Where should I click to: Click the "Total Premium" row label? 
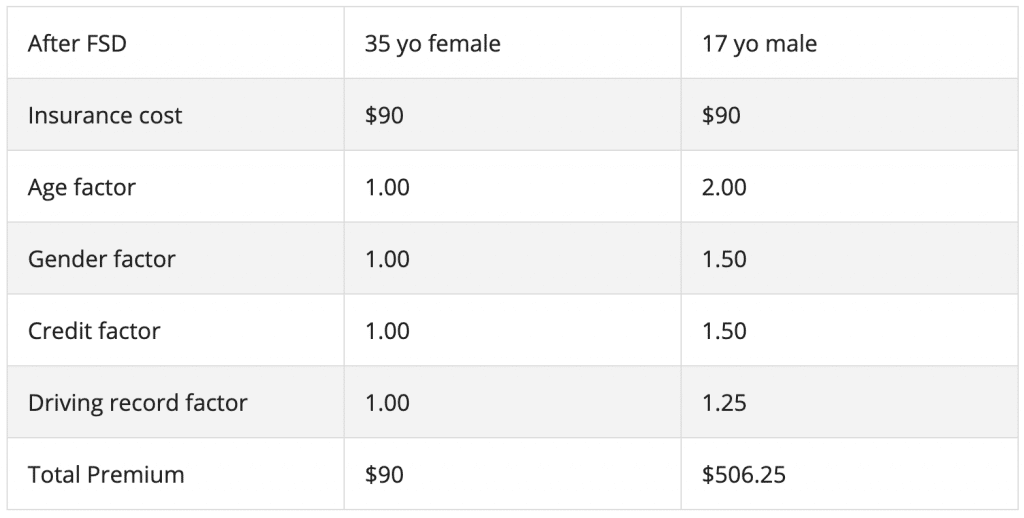coord(106,475)
